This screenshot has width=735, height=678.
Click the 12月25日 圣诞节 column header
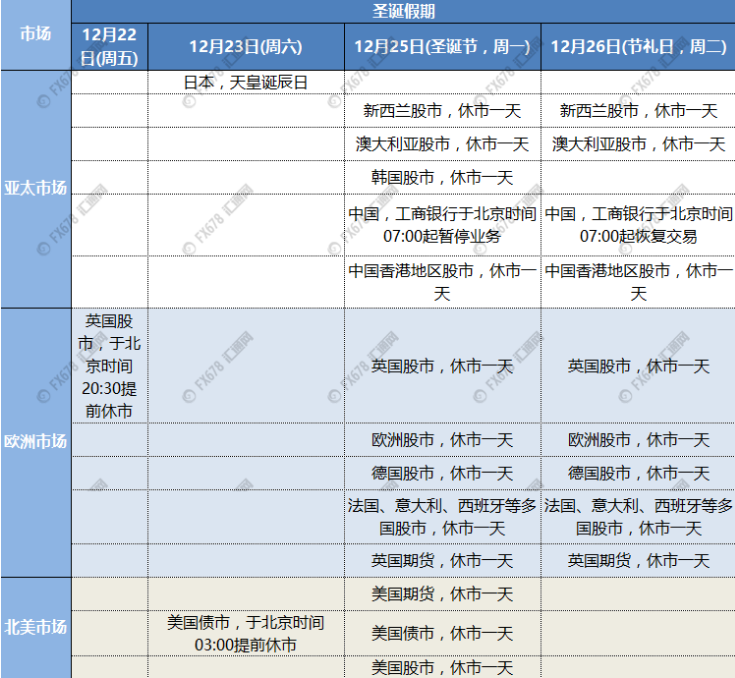click(442, 46)
